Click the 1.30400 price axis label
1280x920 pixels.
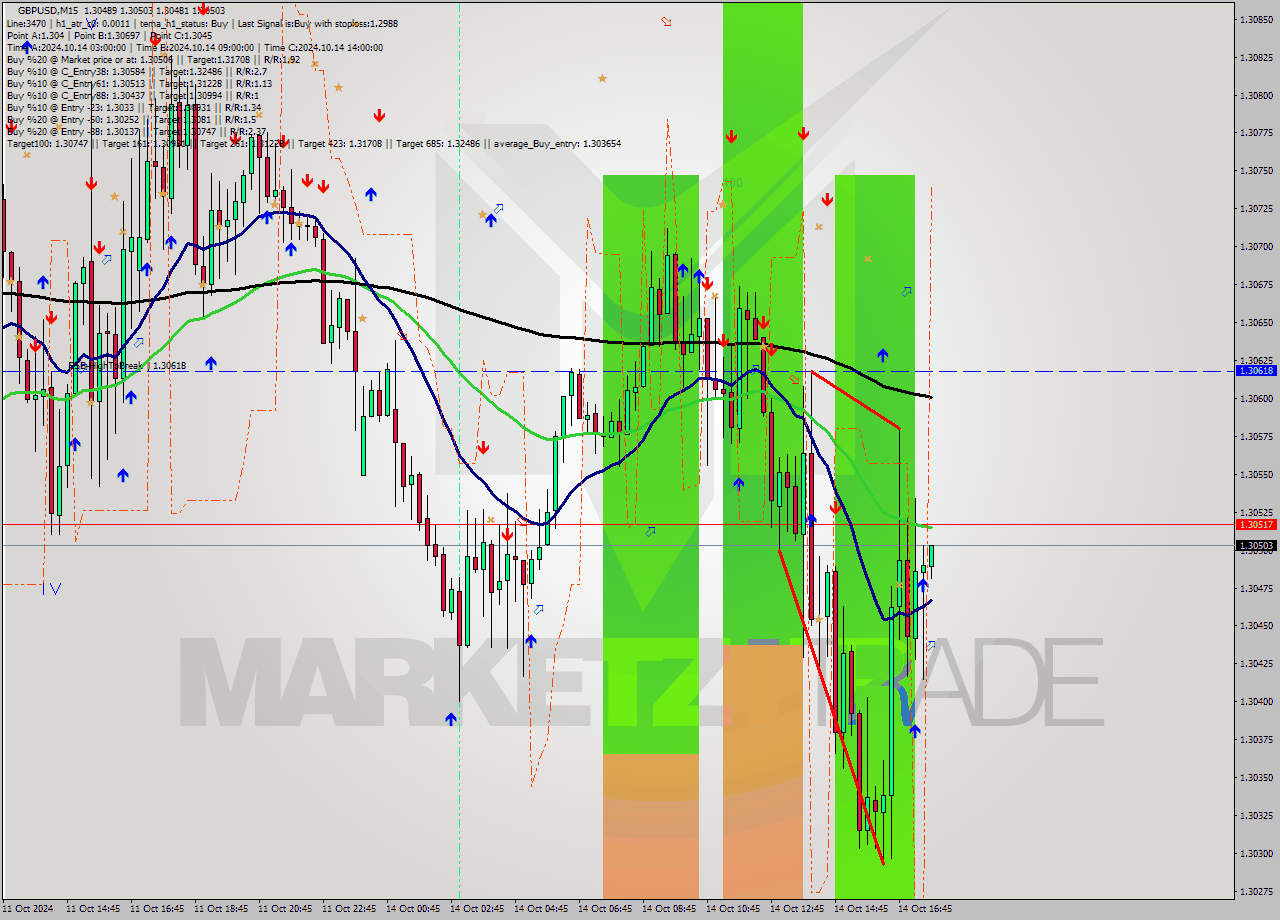coord(1256,701)
